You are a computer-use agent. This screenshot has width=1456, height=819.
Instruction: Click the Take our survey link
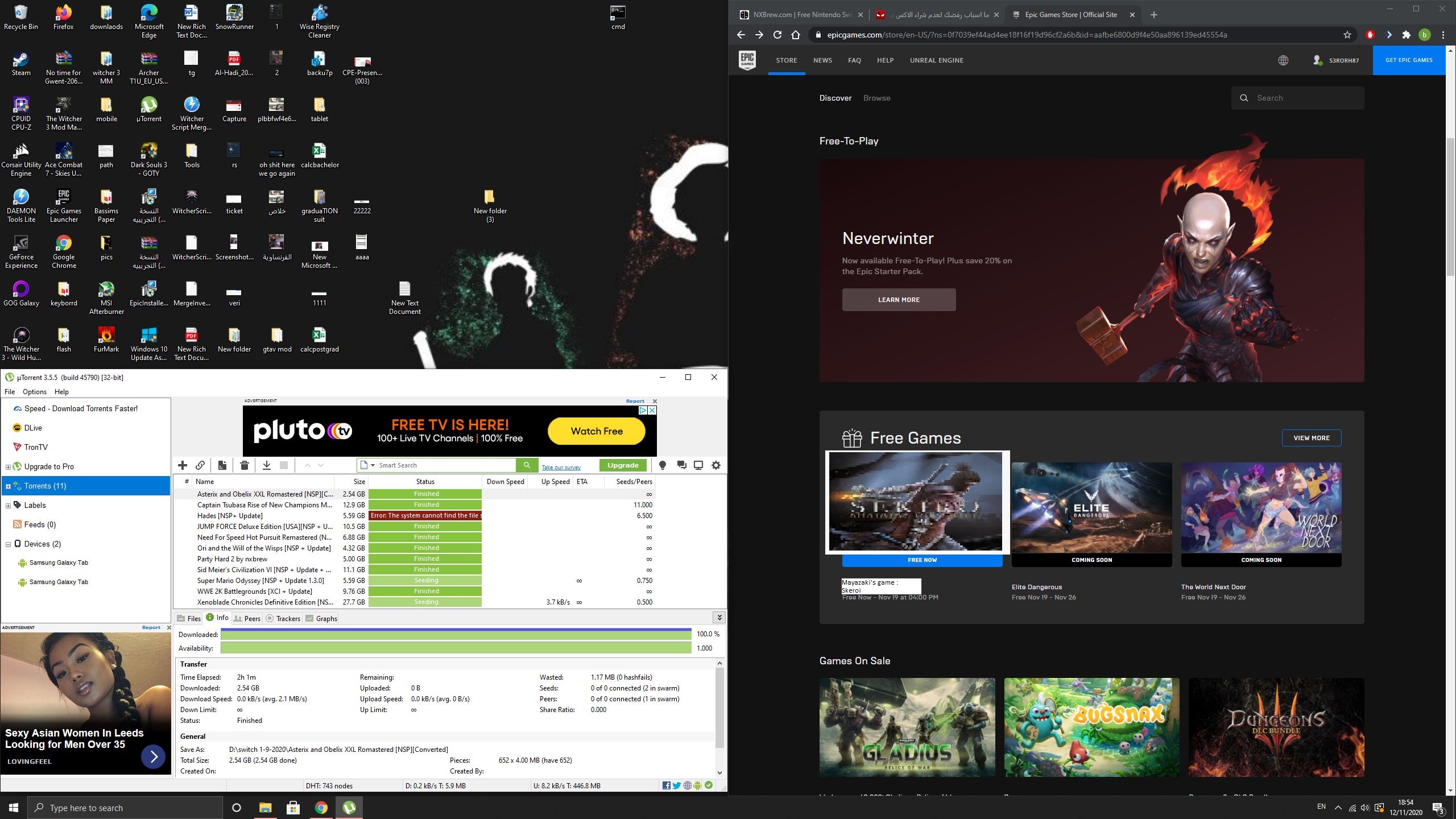561,468
